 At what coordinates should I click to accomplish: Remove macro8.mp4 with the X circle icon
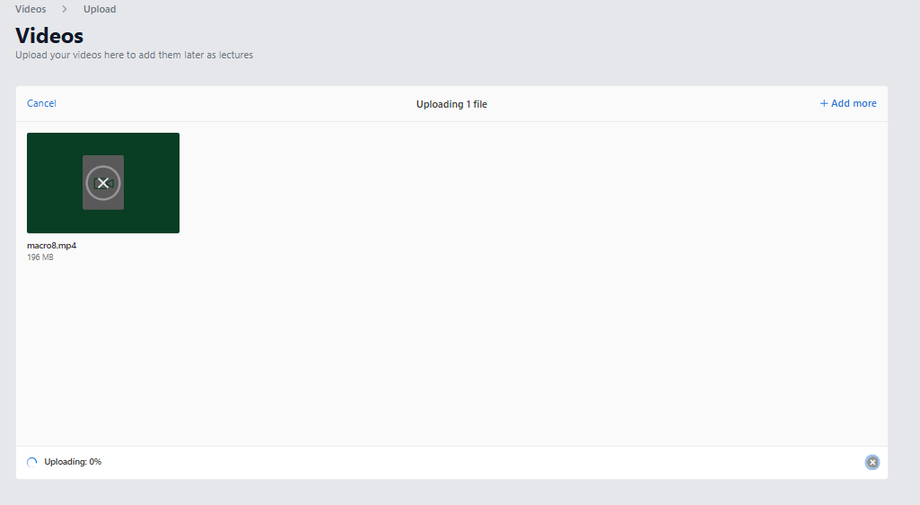[103, 183]
